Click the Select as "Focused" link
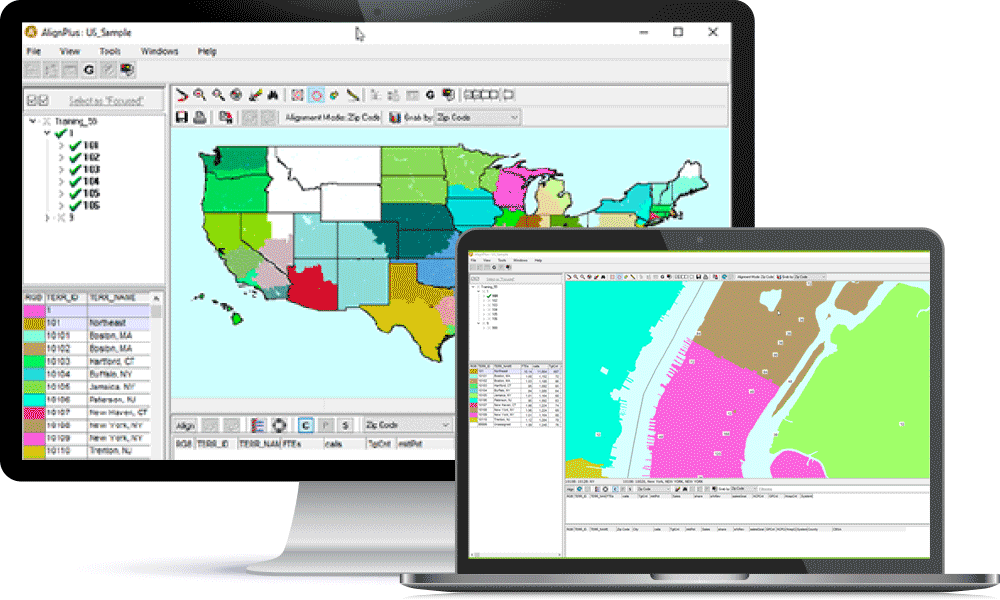Screen dimensions: 1000x600 point(105,100)
